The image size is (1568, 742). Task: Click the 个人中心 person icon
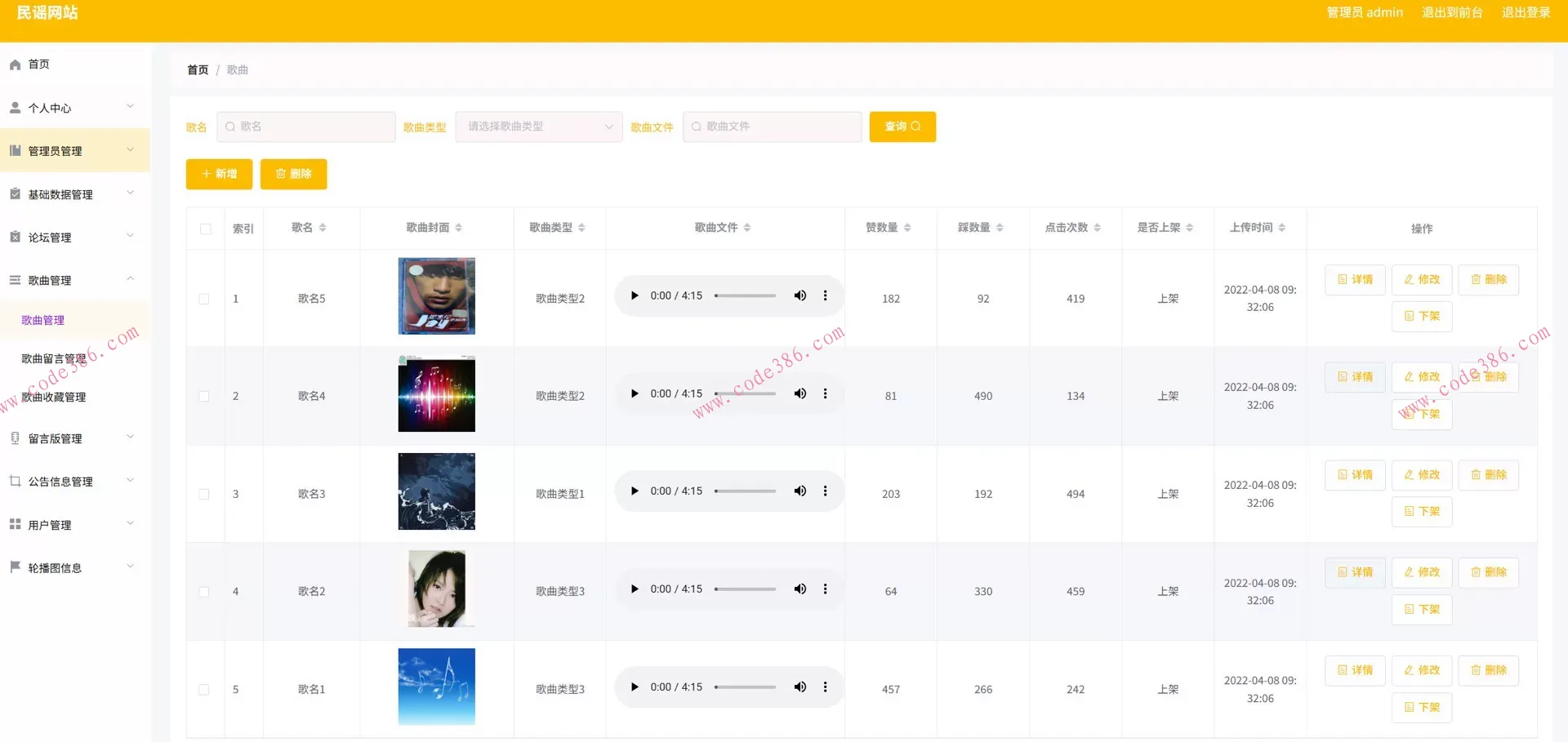coord(15,107)
